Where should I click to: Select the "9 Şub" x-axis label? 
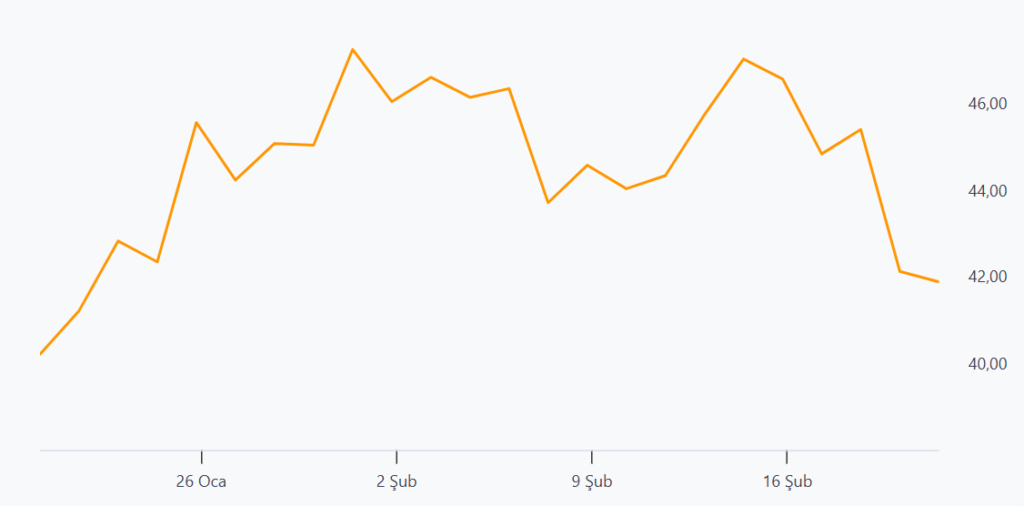click(592, 482)
